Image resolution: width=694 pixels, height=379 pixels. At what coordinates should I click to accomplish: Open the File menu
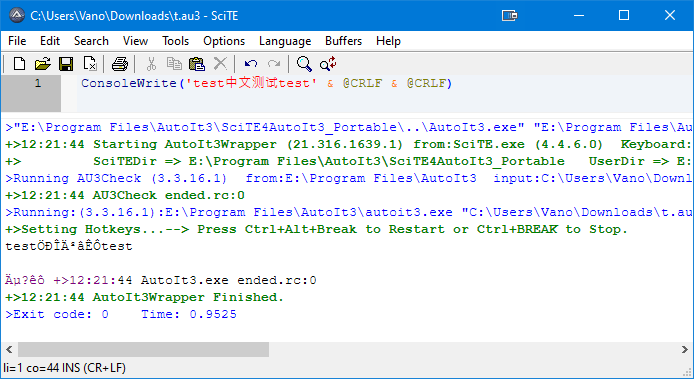pos(17,41)
